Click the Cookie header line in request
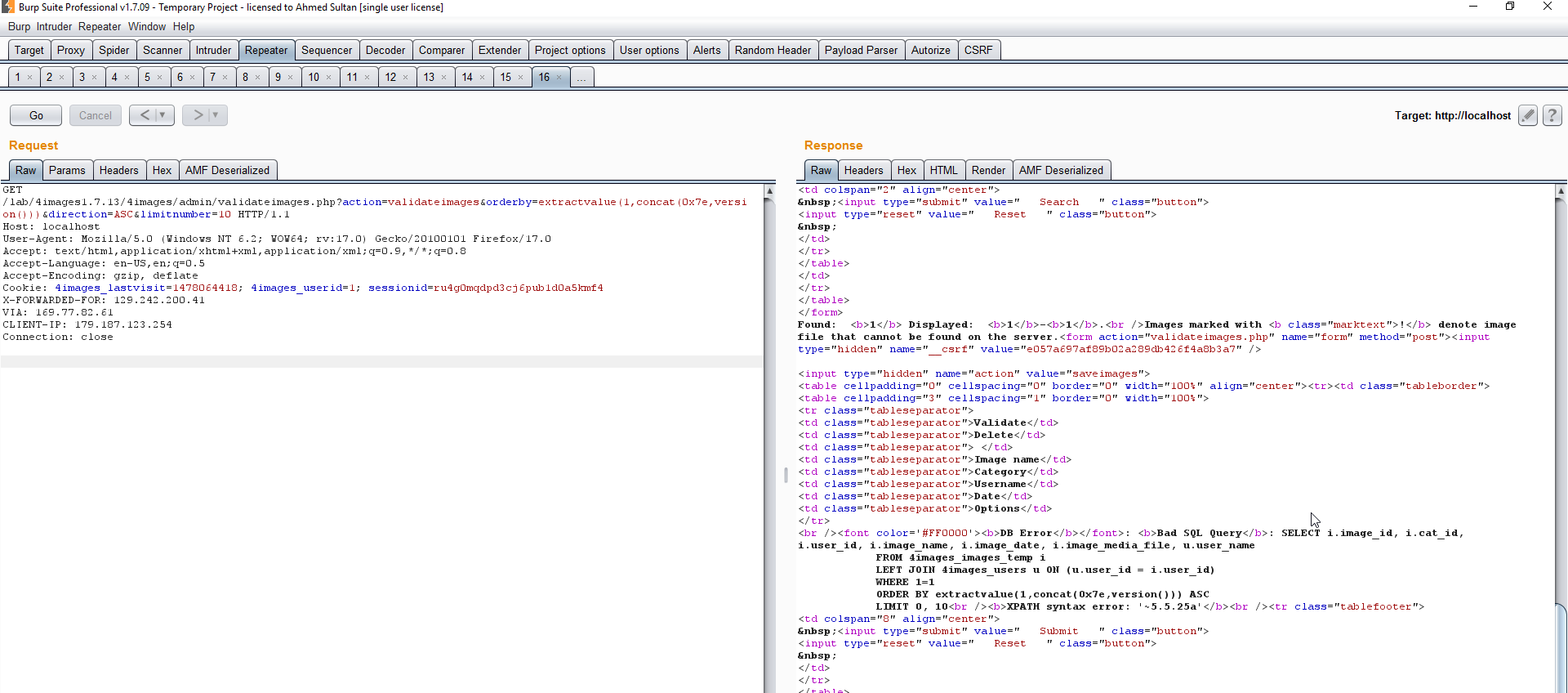The image size is (1568, 693). [303, 288]
